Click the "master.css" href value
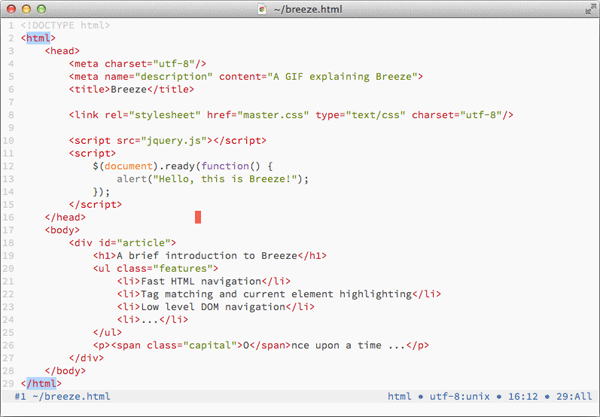 point(273,115)
